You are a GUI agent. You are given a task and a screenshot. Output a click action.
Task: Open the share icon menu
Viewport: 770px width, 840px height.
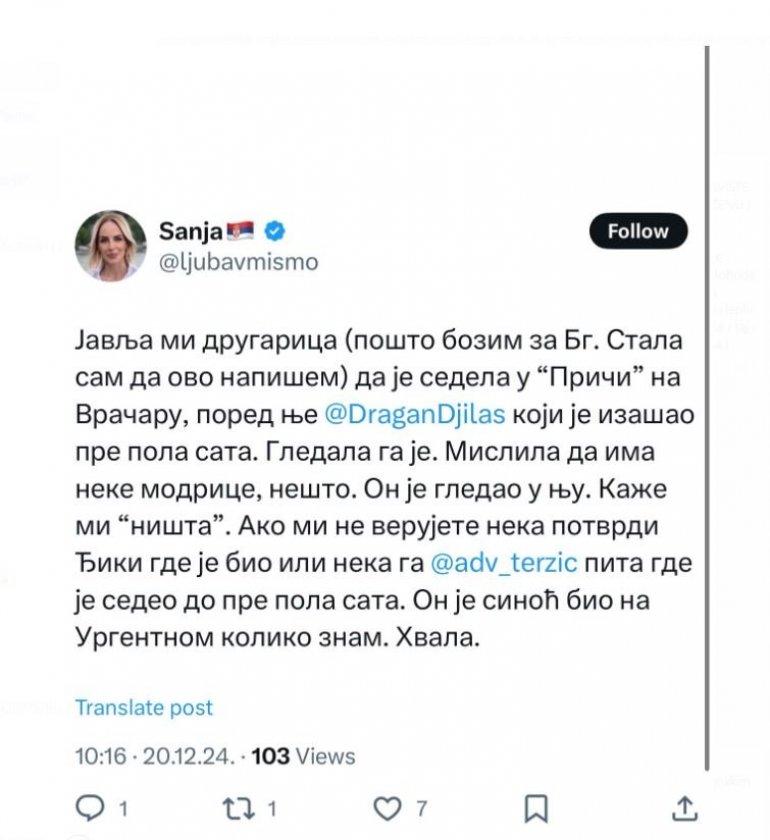click(x=685, y=807)
